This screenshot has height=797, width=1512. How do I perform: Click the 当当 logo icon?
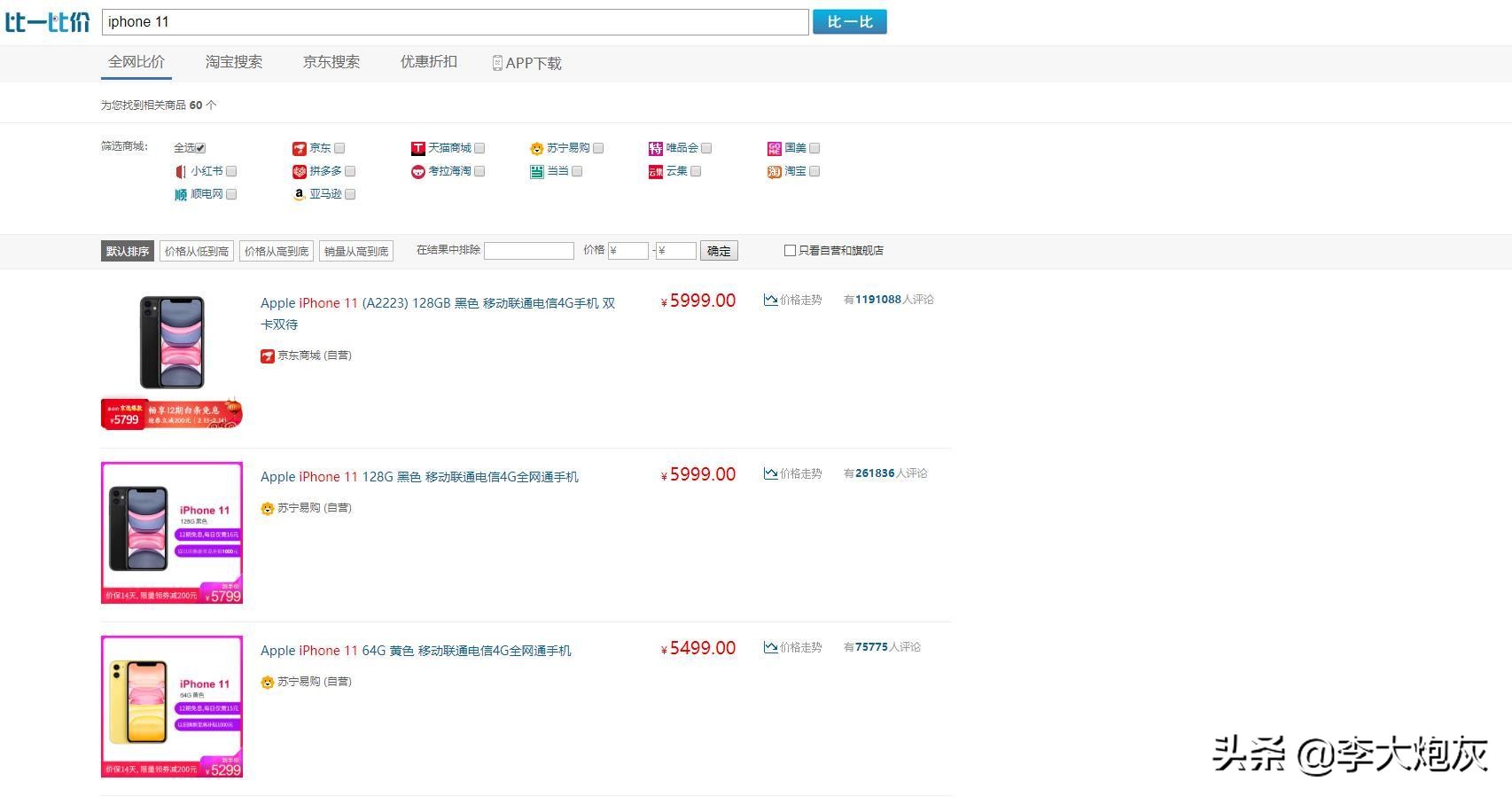537,172
